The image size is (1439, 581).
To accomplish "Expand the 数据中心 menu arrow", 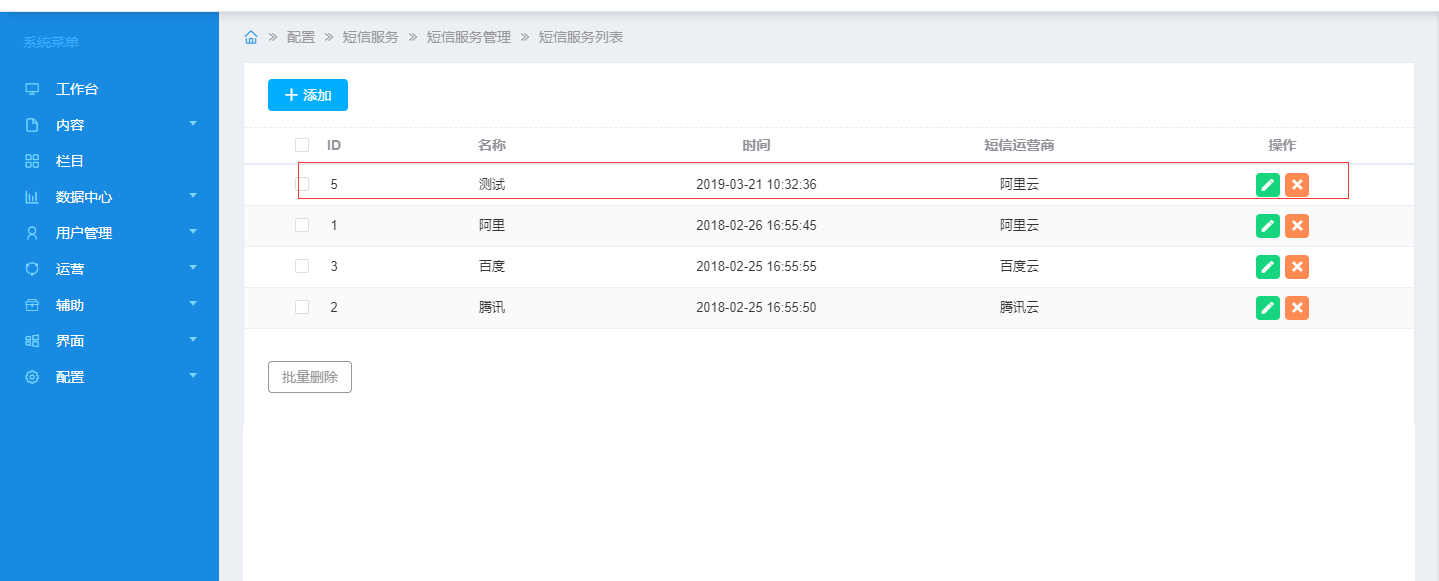I will coord(193,195).
